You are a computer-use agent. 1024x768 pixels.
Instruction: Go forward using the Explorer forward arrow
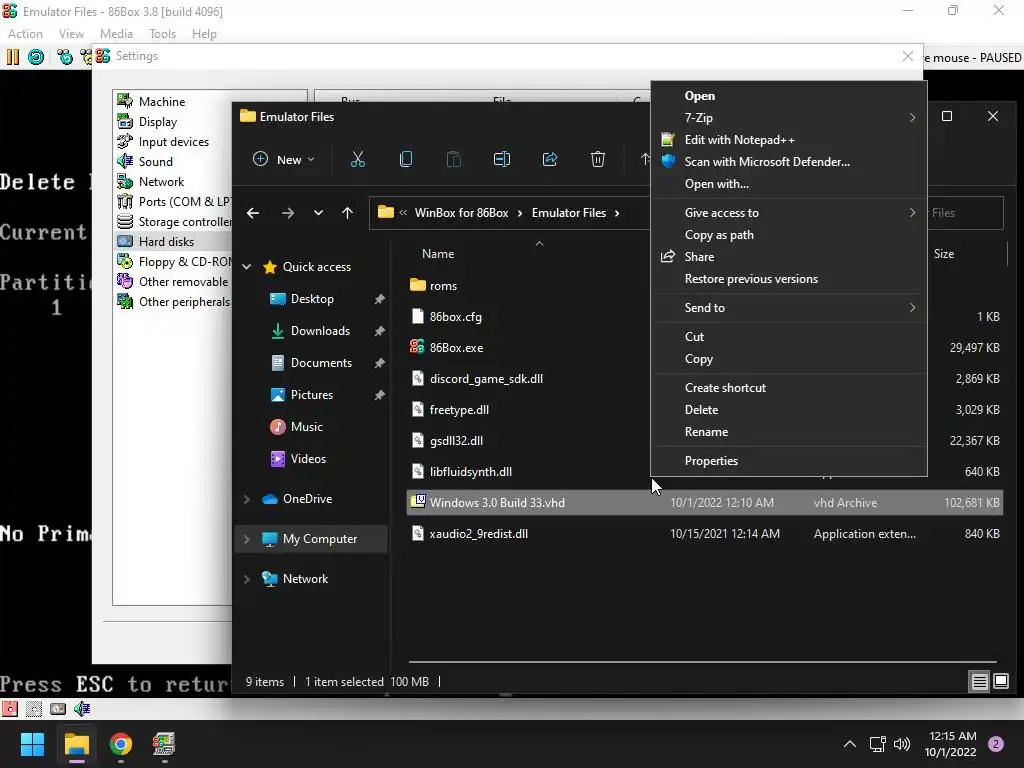287,213
